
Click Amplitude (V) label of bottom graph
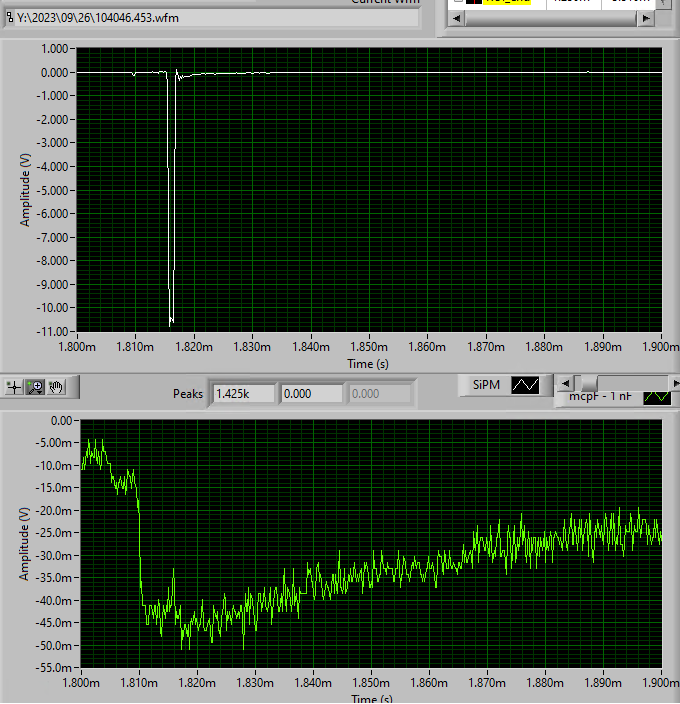pos(24,544)
